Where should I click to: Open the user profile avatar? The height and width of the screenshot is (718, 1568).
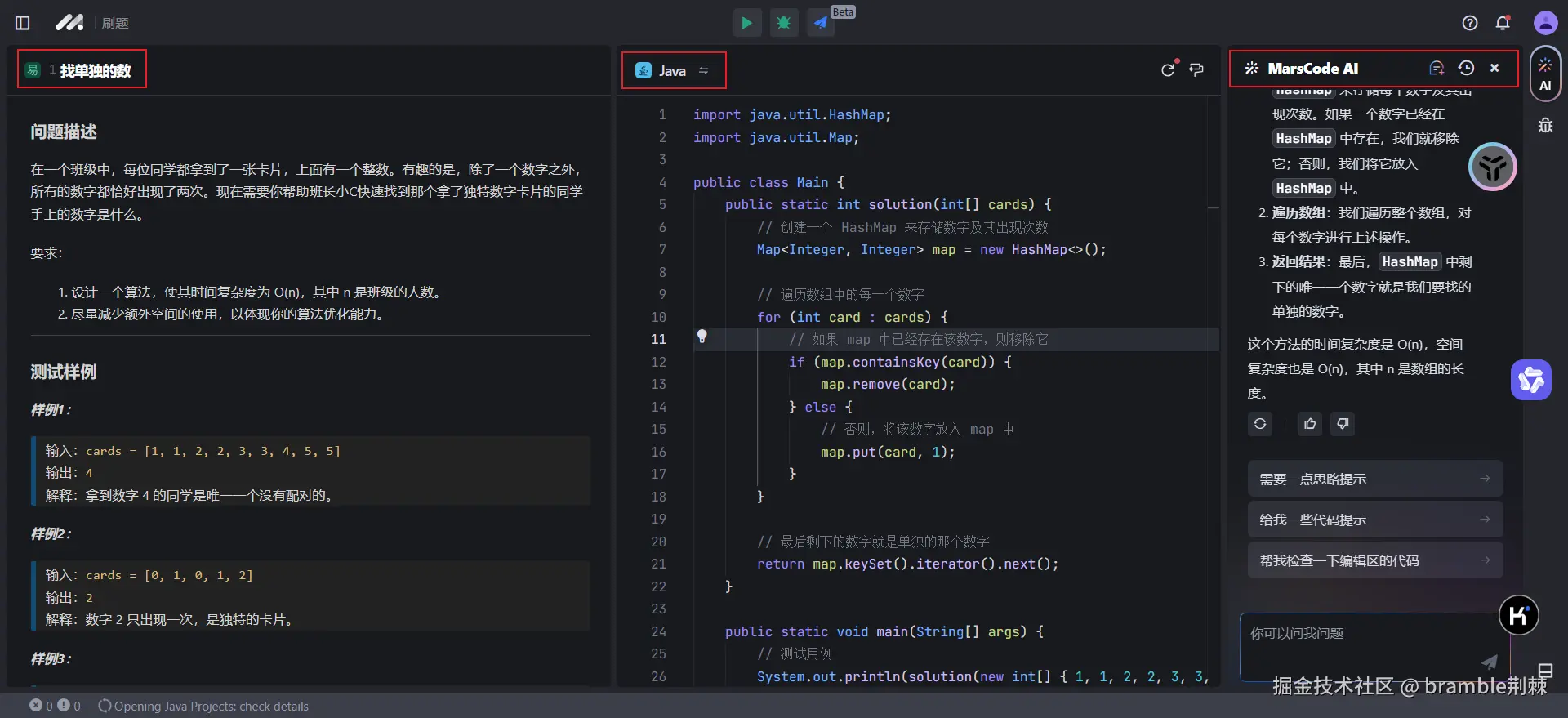click(1545, 23)
